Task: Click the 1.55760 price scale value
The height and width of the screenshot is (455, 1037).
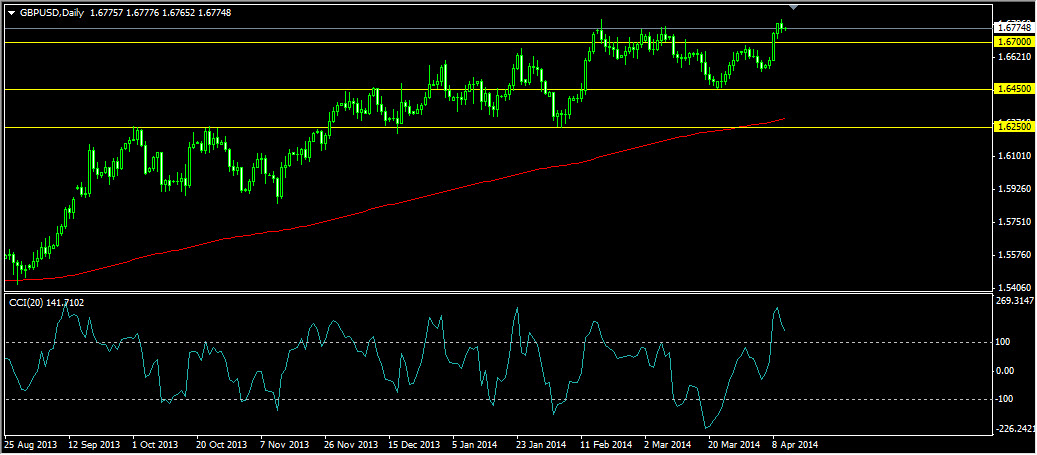Action: point(1014,255)
